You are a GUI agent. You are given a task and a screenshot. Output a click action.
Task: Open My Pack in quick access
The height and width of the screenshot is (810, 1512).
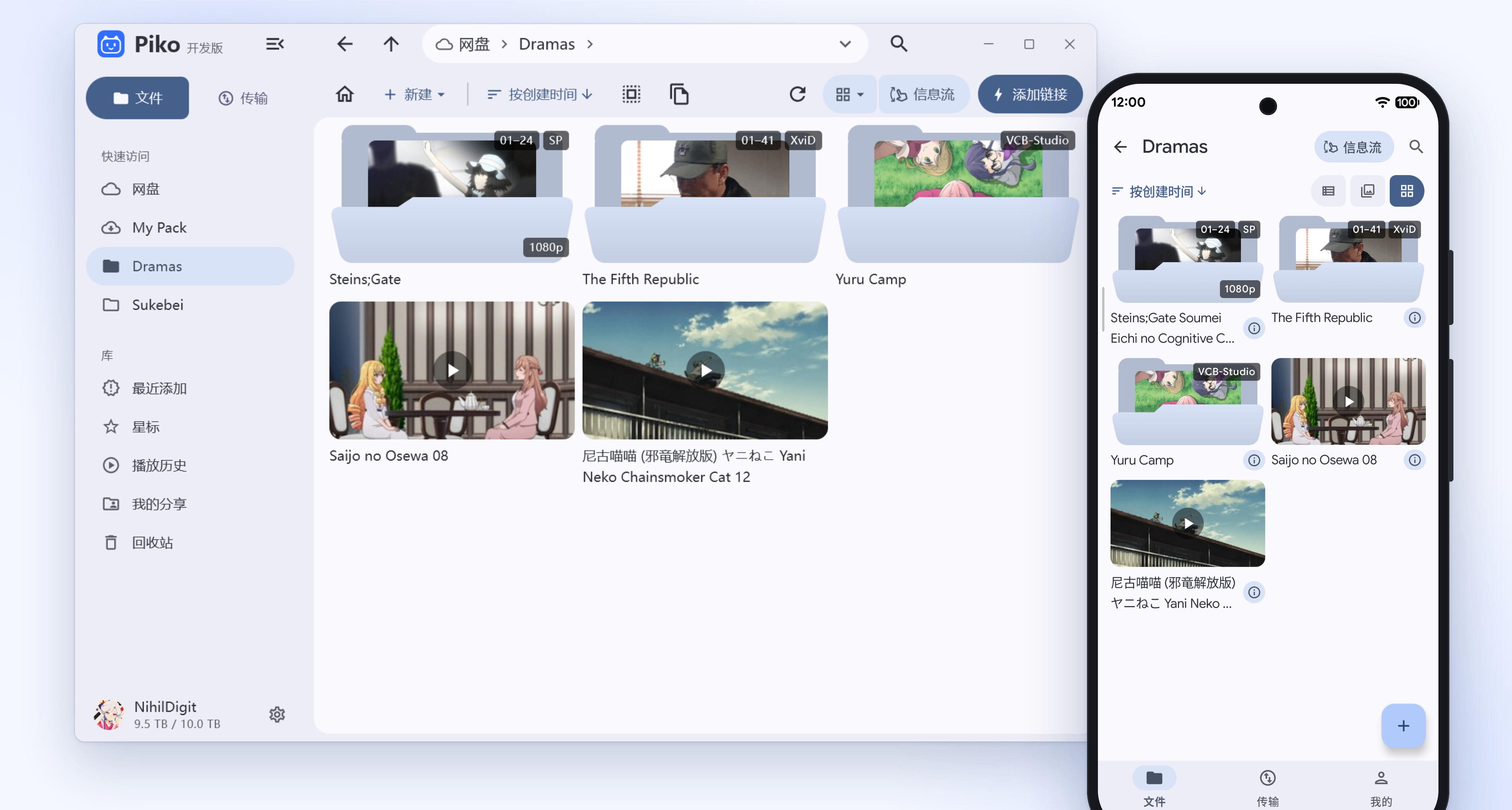click(x=190, y=228)
